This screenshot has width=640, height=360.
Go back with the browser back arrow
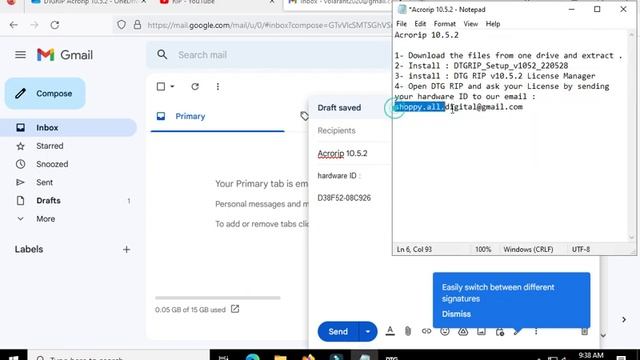click(13, 25)
